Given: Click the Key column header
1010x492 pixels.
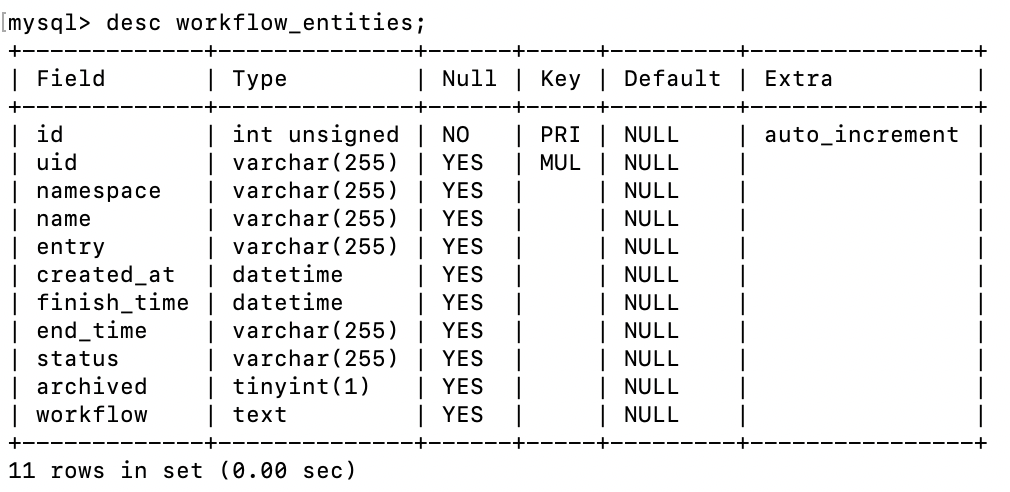Looking at the screenshot, I should pyautogui.click(x=560, y=79).
